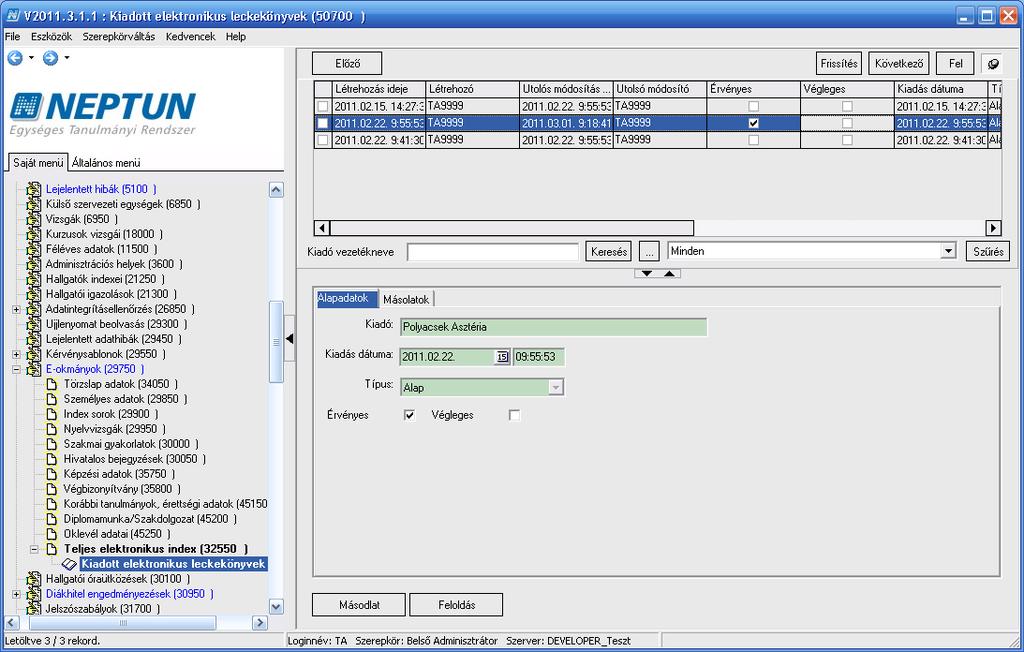
Task: Tick row checkbox for the highlighted 9:55:53 record
Action: (323, 123)
